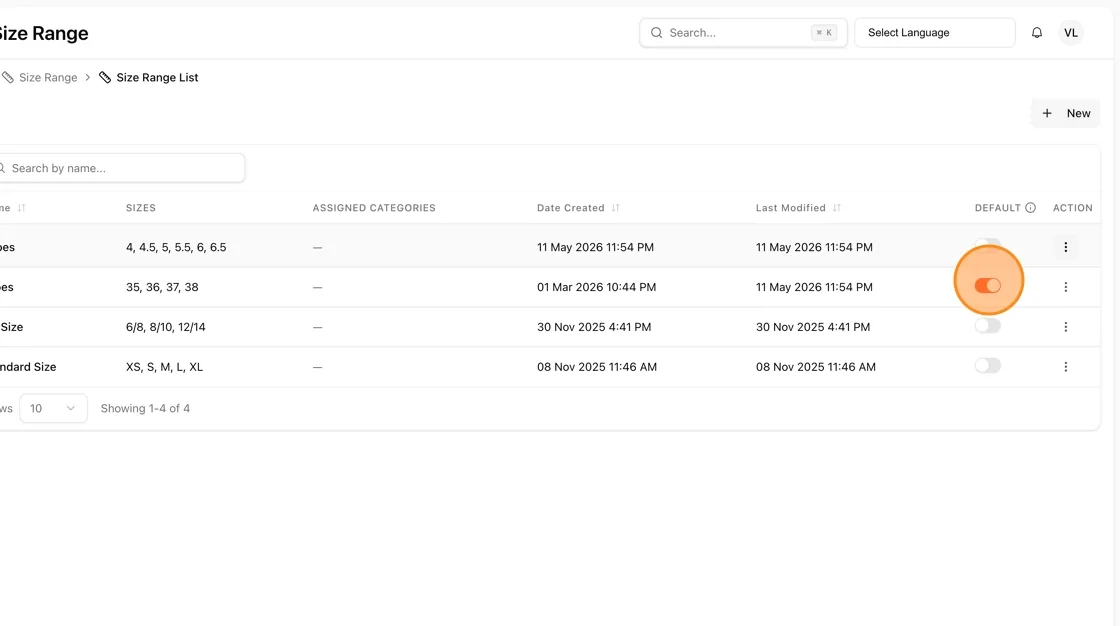Click the plus icon on New button
Viewport: 1120px width, 626px height.
point(1046,114)
